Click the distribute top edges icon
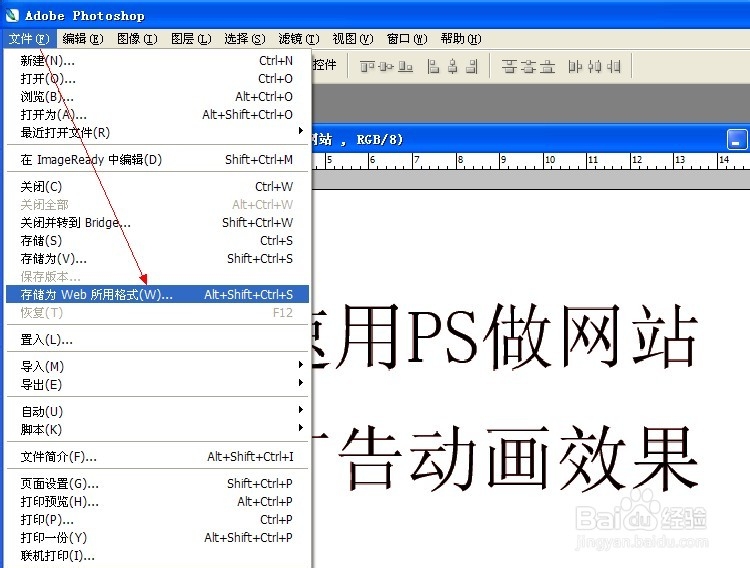The image size is (750, 568). pyautogui.click(x=509, y=66)
